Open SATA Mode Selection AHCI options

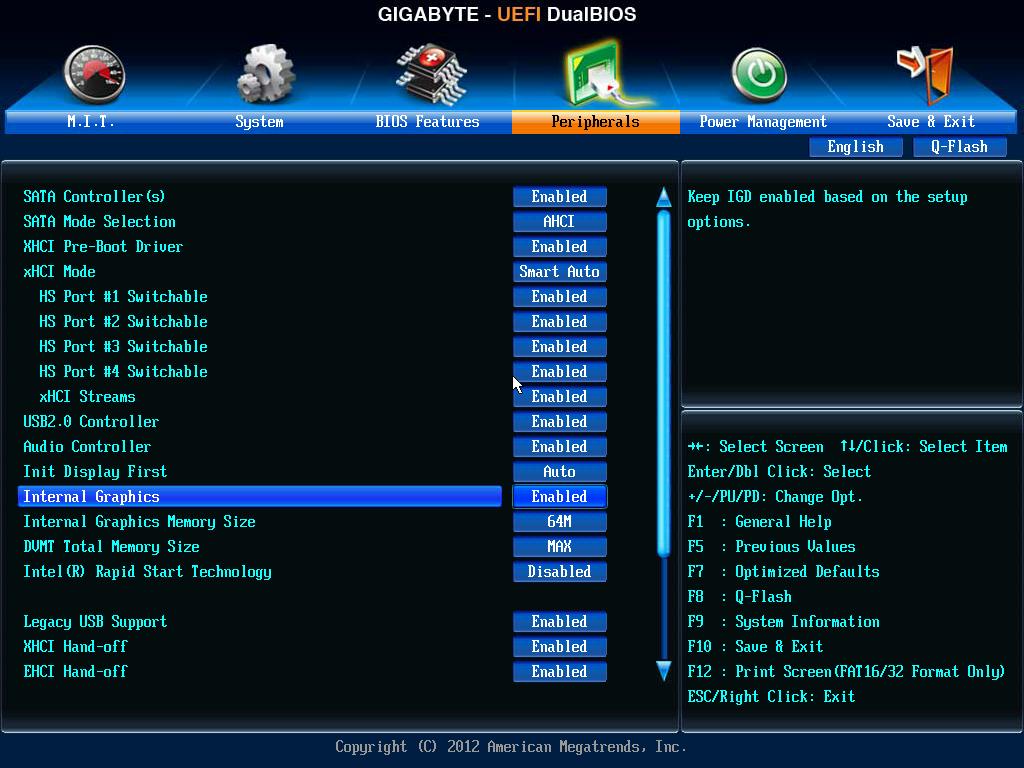pos(560,221)
